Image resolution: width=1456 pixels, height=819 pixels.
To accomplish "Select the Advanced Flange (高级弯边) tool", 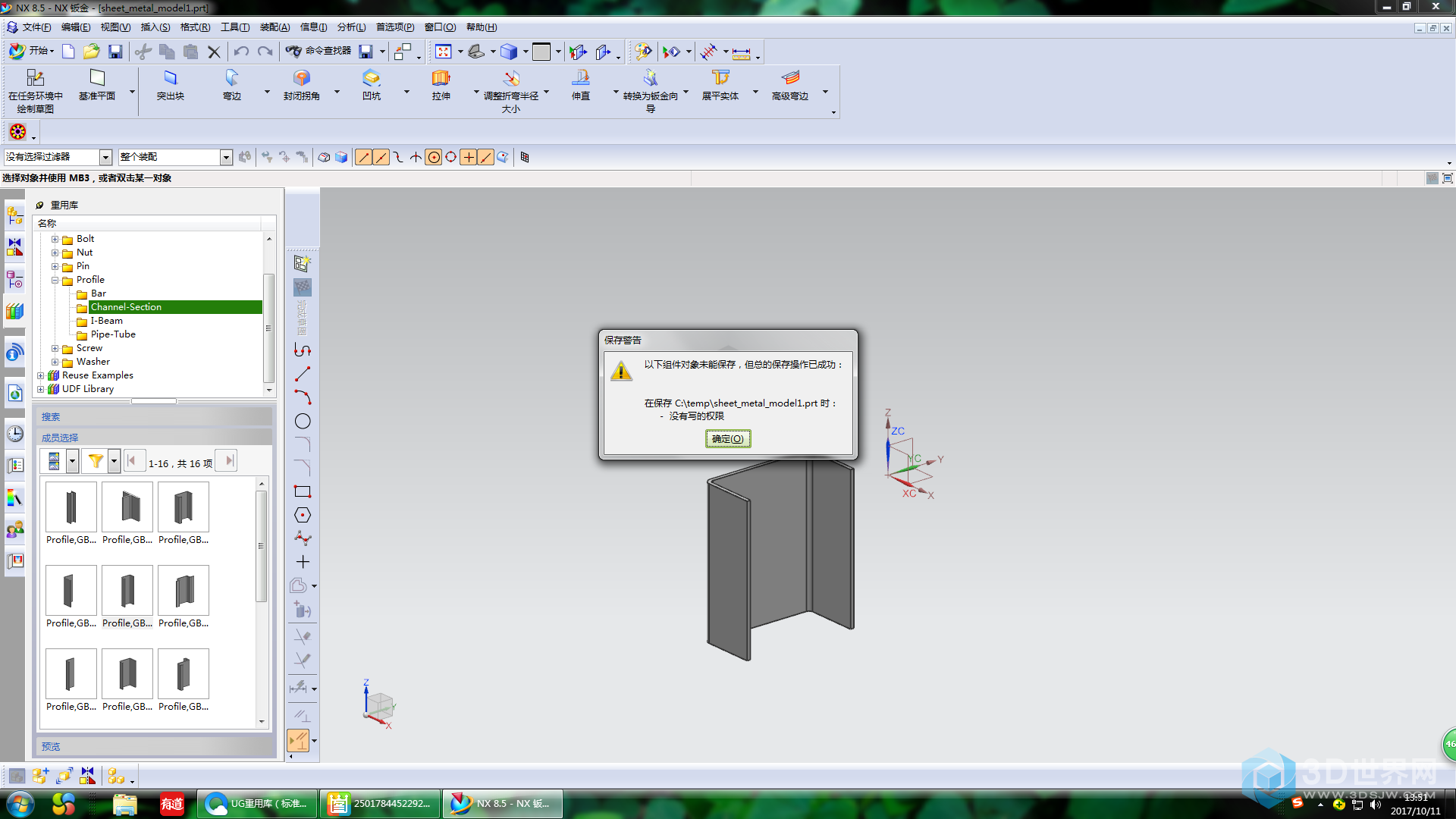I will coord(790,85).
